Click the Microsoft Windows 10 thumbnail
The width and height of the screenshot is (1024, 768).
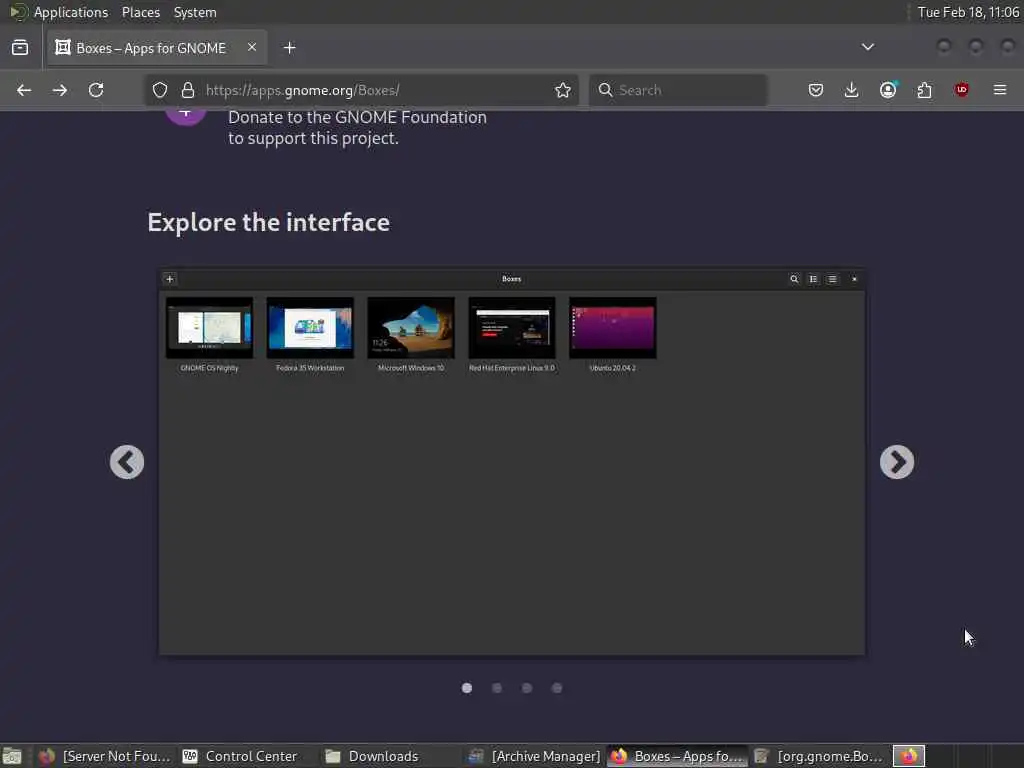[411, 328]
